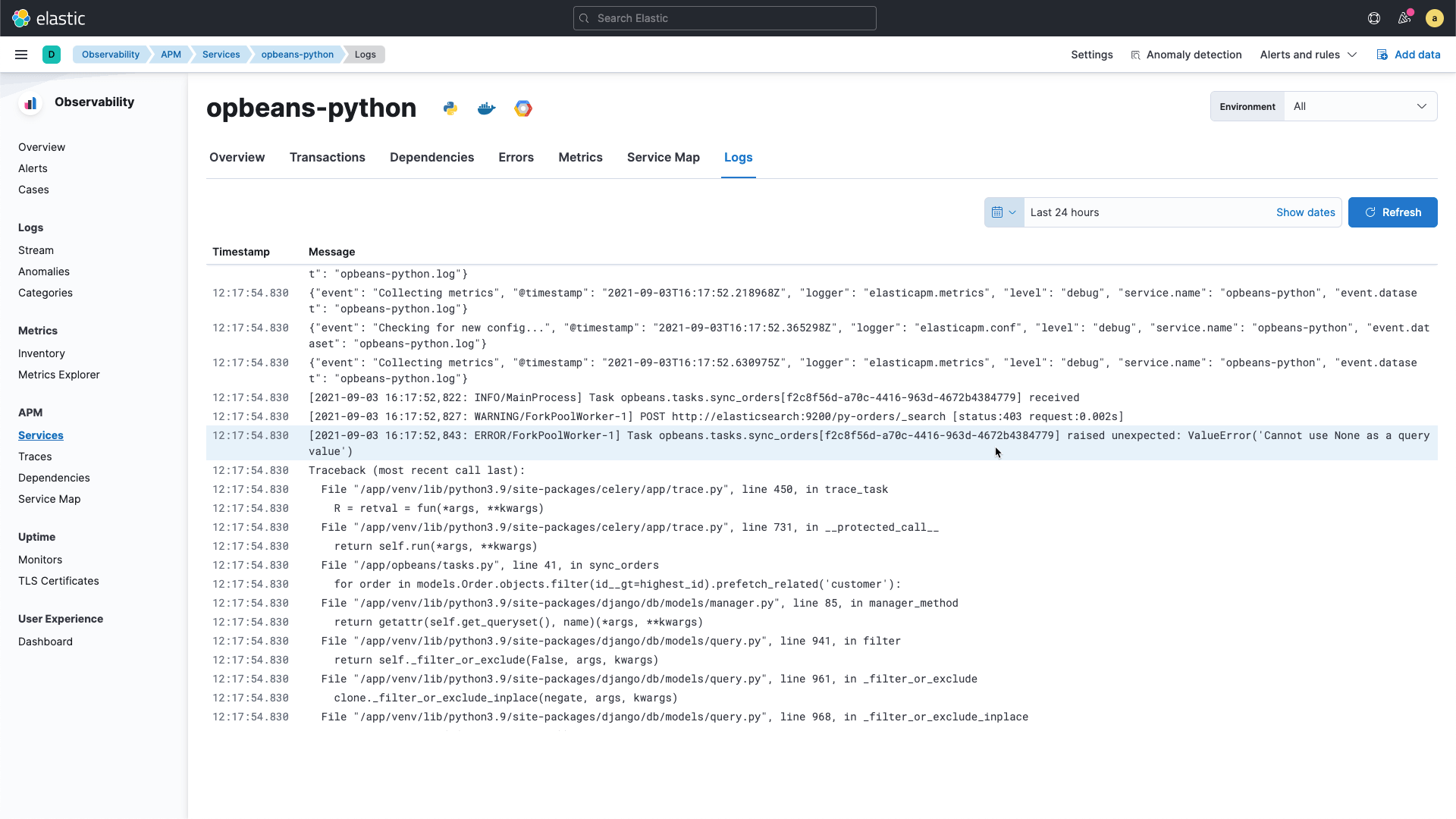The height and width of the screenshot is (819, 1456).
Task: Select the manager.py line 85 log entry
Action: (821, 603)
